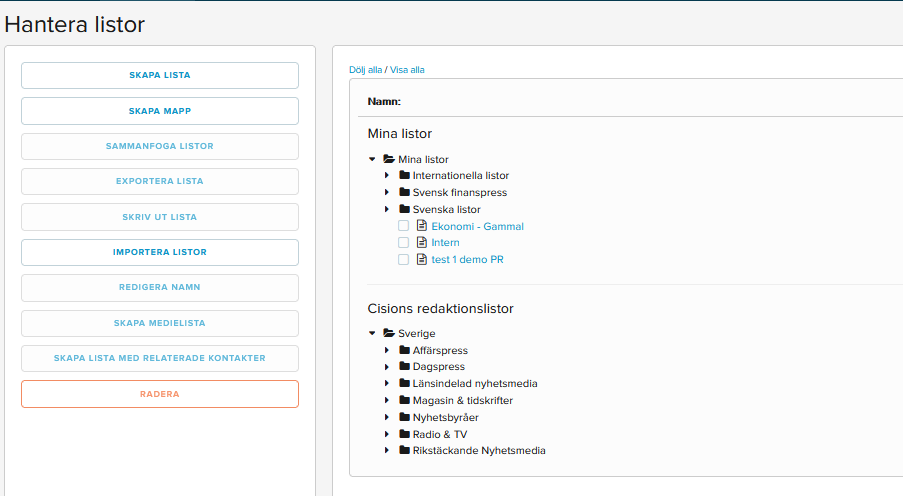Click the Internationella listor folder icon
Image resolution: width=903 pixels, height=496 pixels.
coord(404,175)
